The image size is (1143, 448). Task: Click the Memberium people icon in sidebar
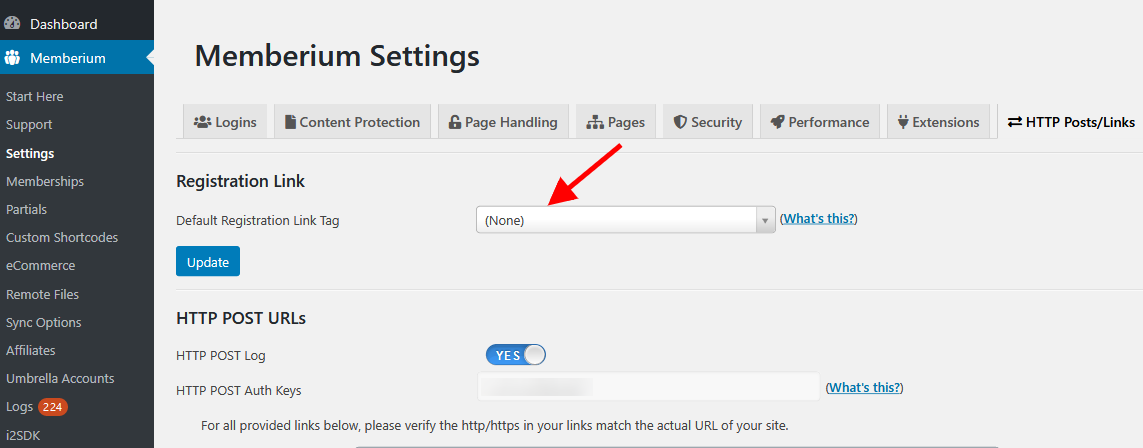(x=12, y=58)
